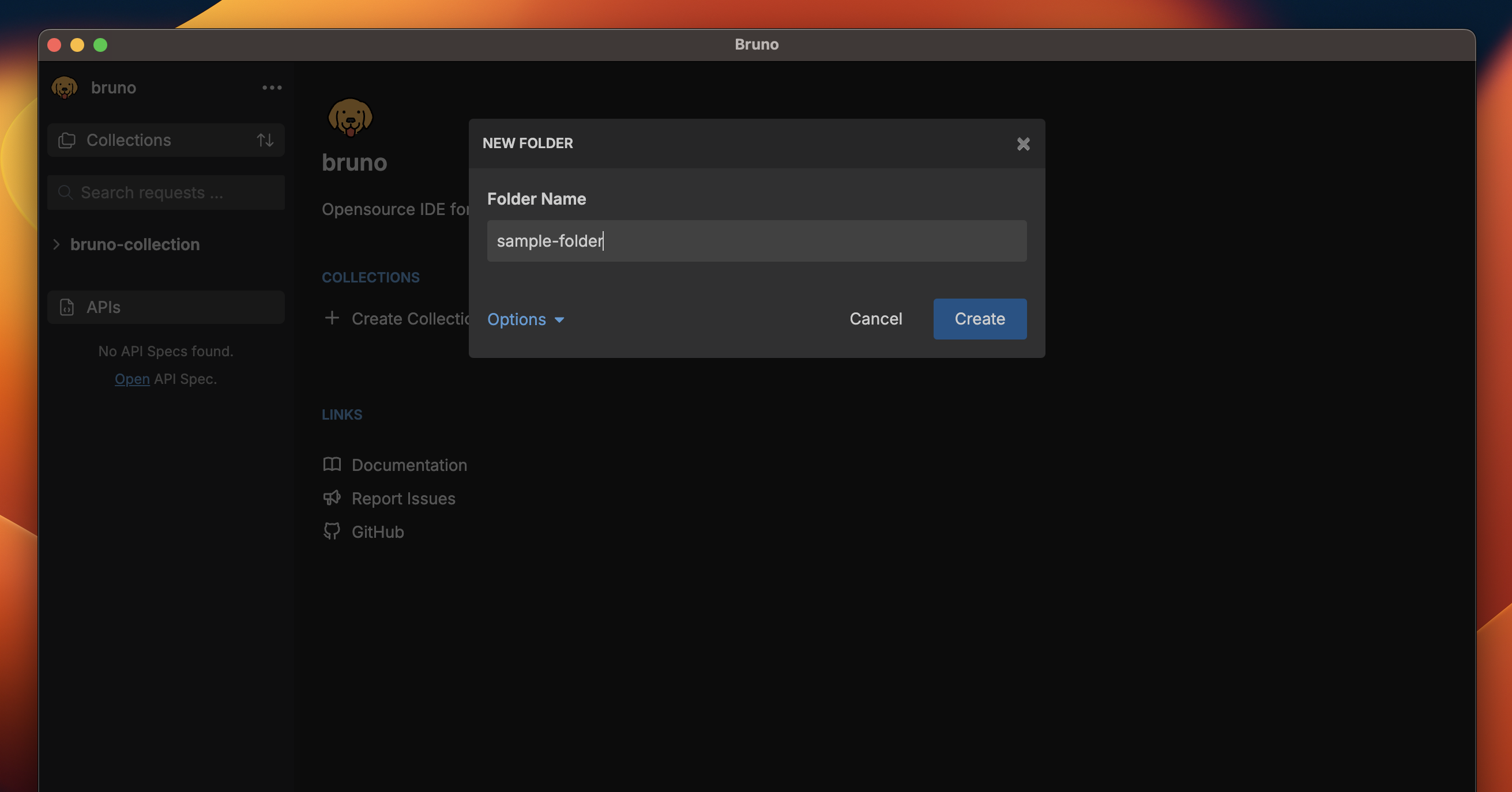Open the ellipsis menu beside bruno workspace

271,88
